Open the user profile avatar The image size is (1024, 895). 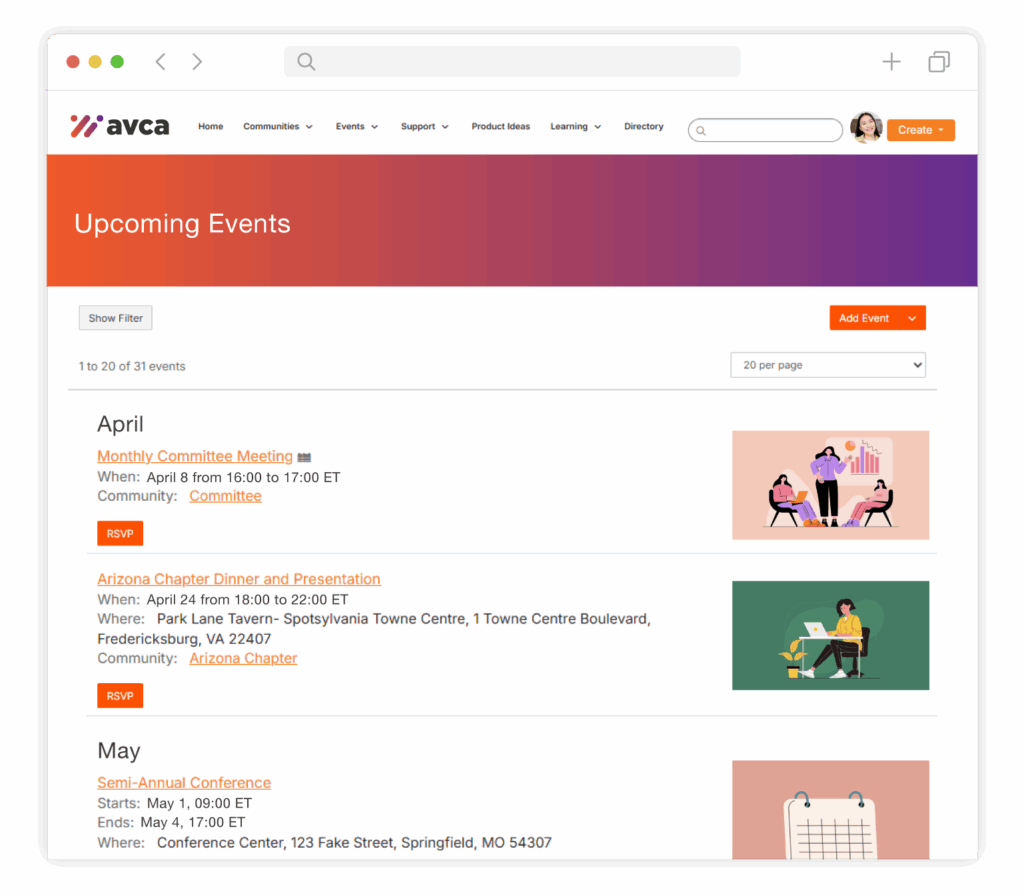coord(866,128)
